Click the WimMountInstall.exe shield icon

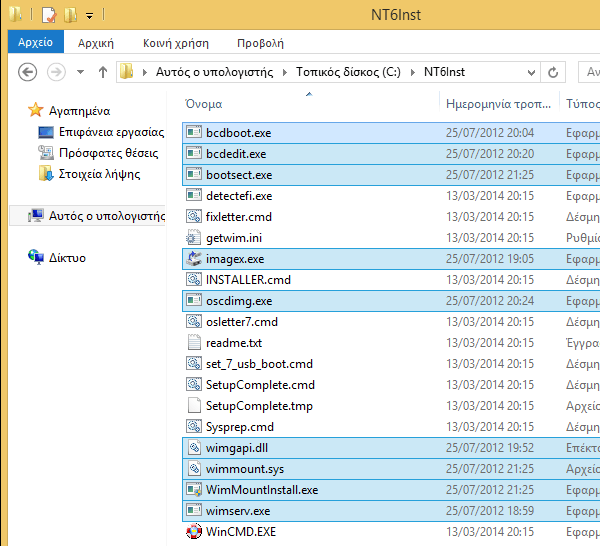pos(194,489)
